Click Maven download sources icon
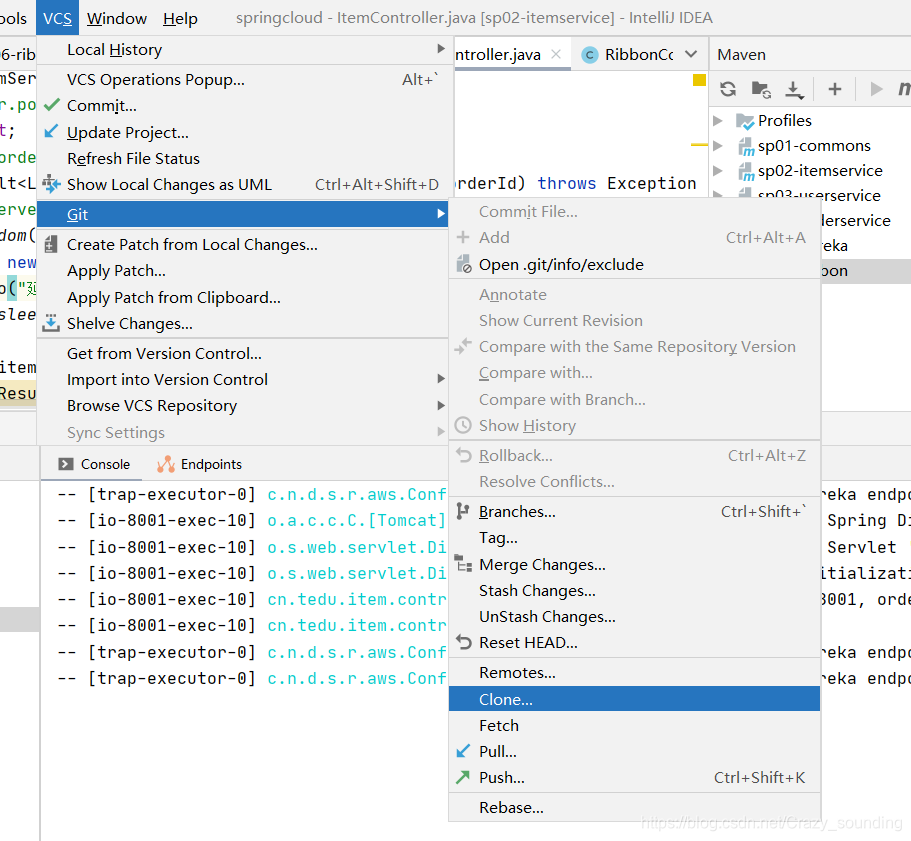Screen dimensions: 911x841 point(794,89)
